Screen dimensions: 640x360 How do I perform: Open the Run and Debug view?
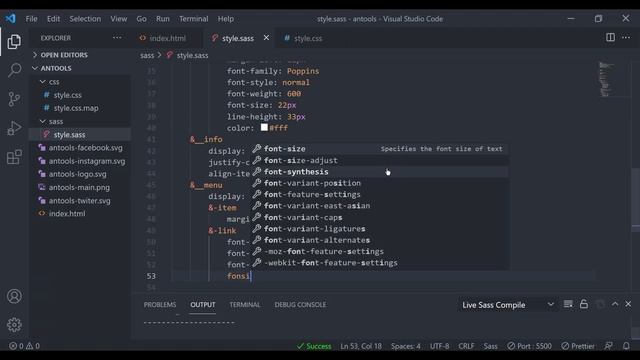(x=14, y=128)
